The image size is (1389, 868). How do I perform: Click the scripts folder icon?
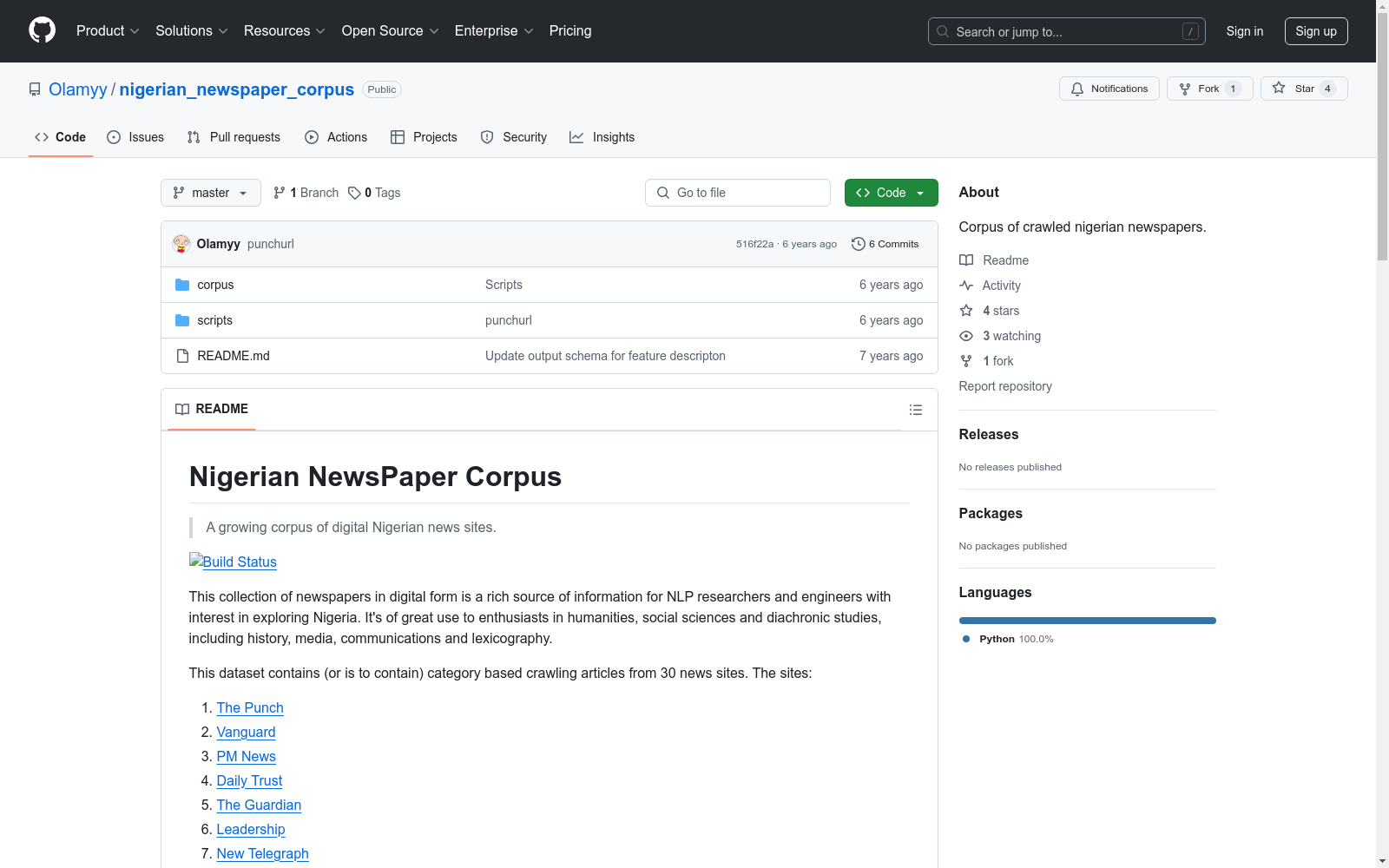(182, 320)
